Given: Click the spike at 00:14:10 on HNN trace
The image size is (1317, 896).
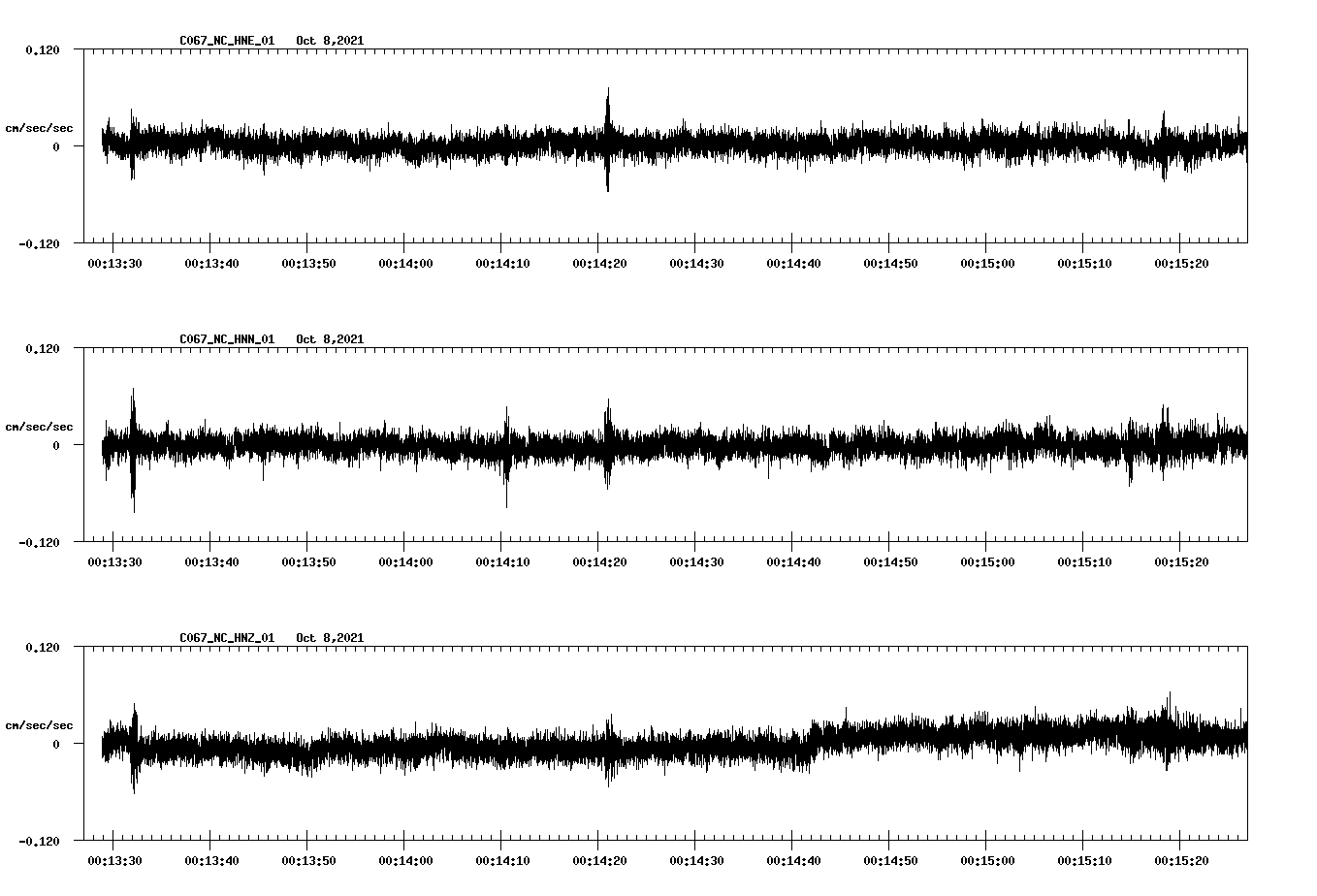Looking at the screenshot, I should (x=506, y=458).
